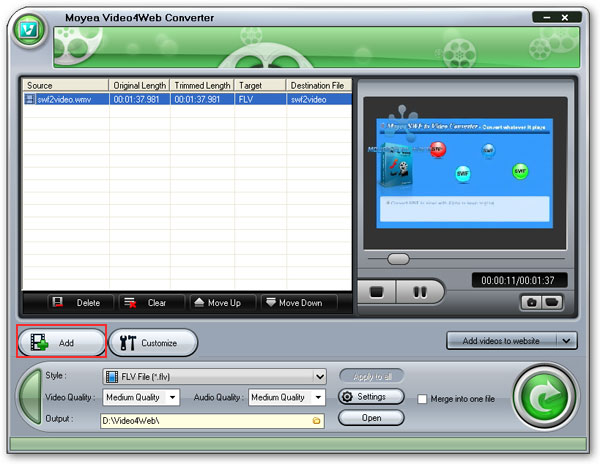Stop the video preview playback
Screen dimensions: 600x464
click(x=377, y=292)
